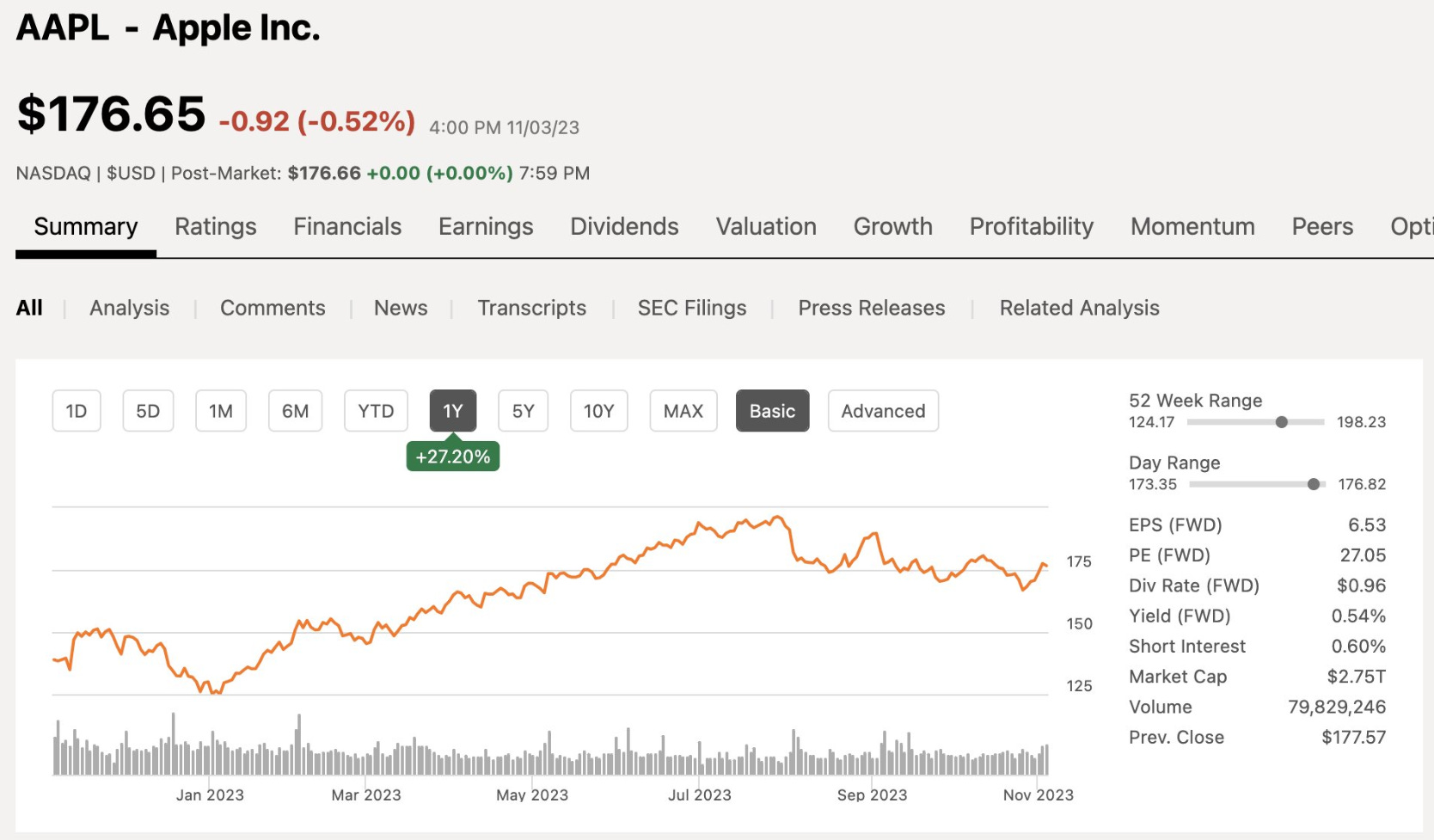
Task: Click the AAPL - Apple Inc. heading
Action: tap(168, 28)
